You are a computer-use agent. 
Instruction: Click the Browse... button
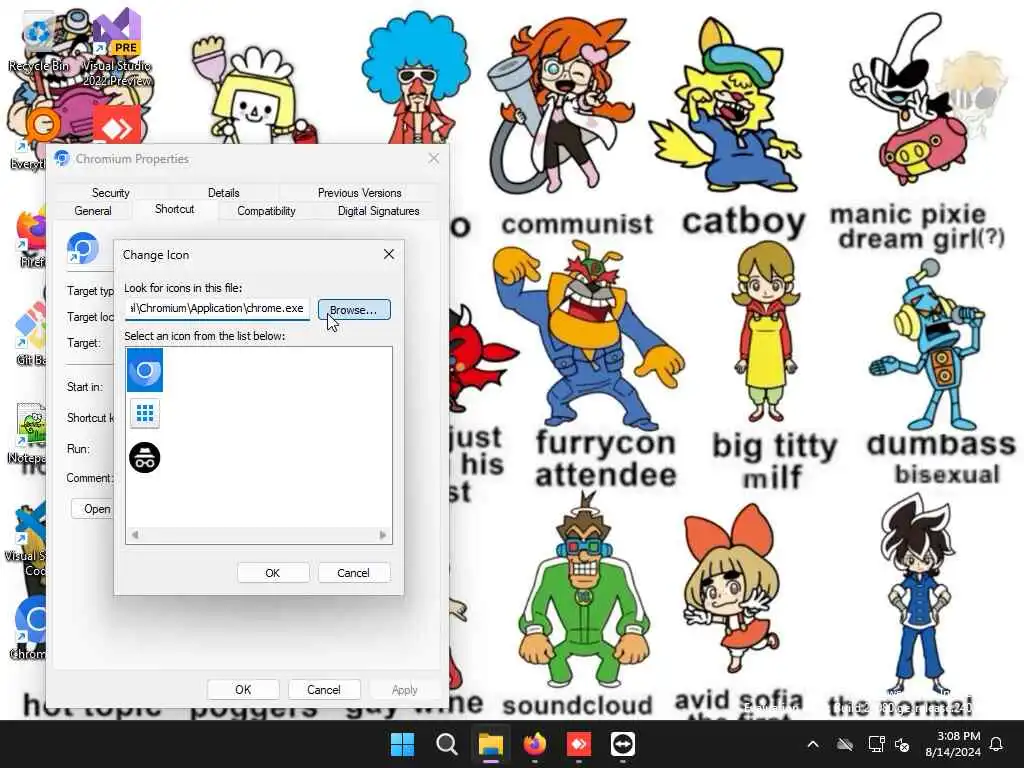coord(354,310)
